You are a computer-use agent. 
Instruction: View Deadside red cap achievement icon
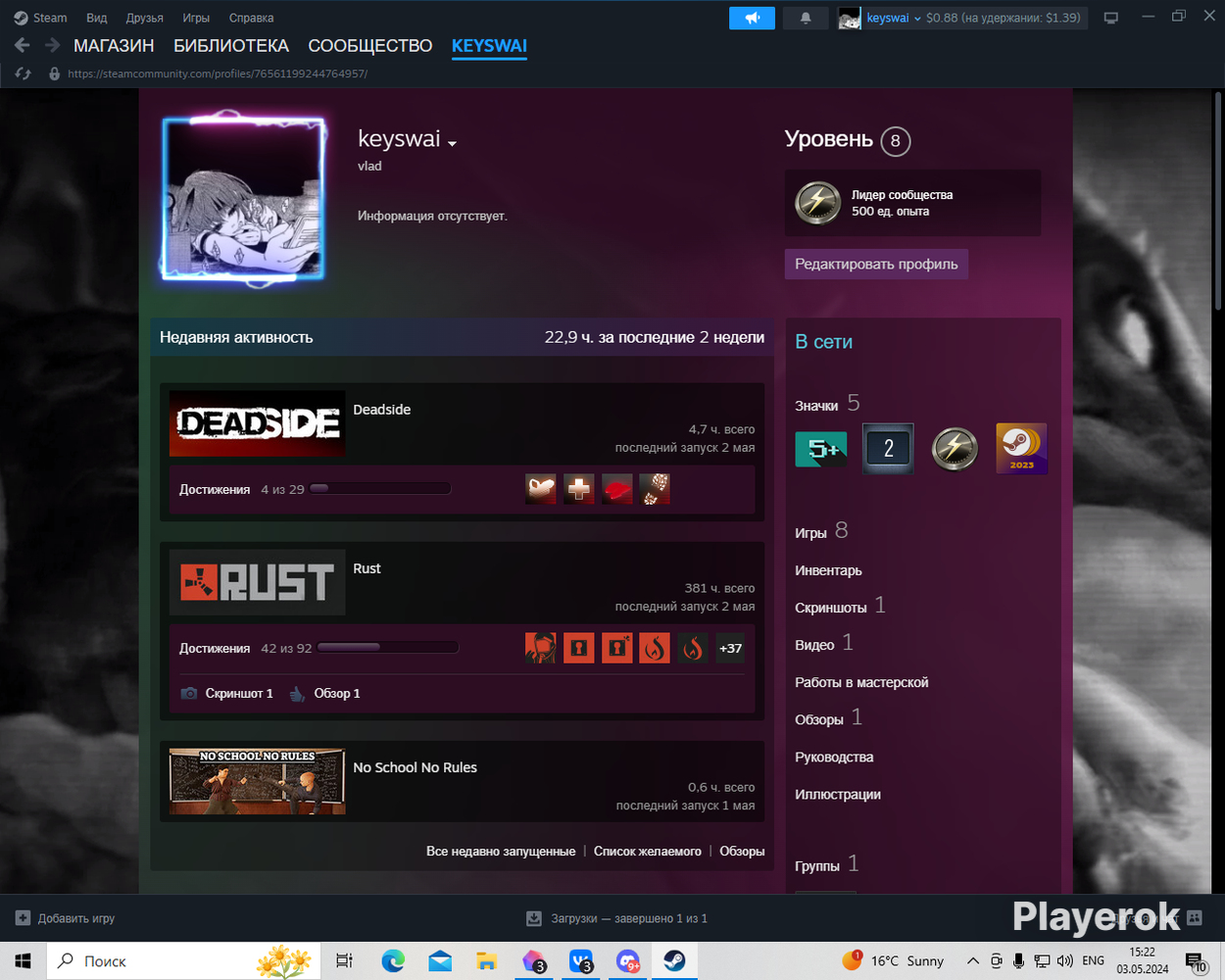tap(617, 489)
